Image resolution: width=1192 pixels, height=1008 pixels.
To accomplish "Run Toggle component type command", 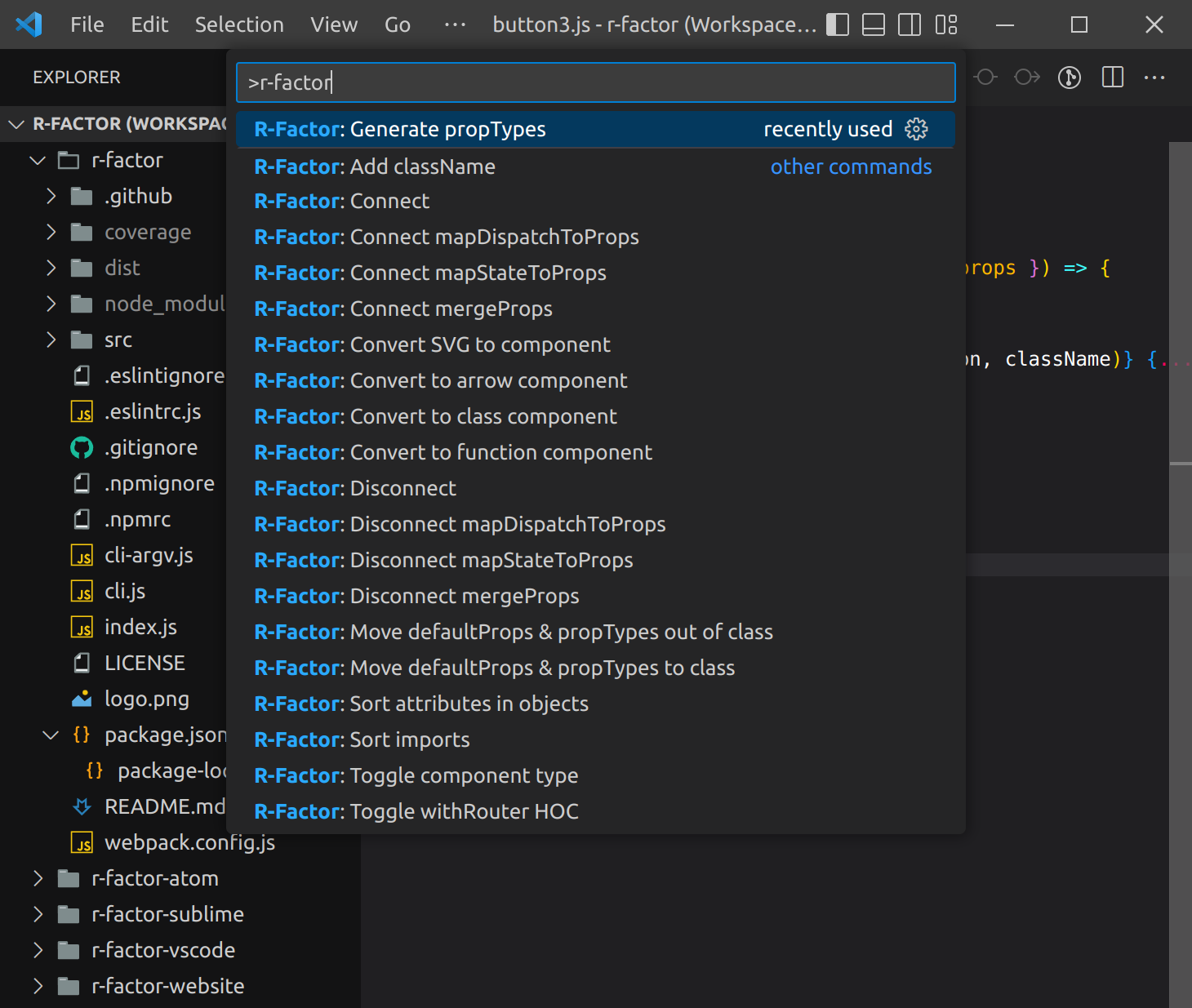I will click(595, 775).
